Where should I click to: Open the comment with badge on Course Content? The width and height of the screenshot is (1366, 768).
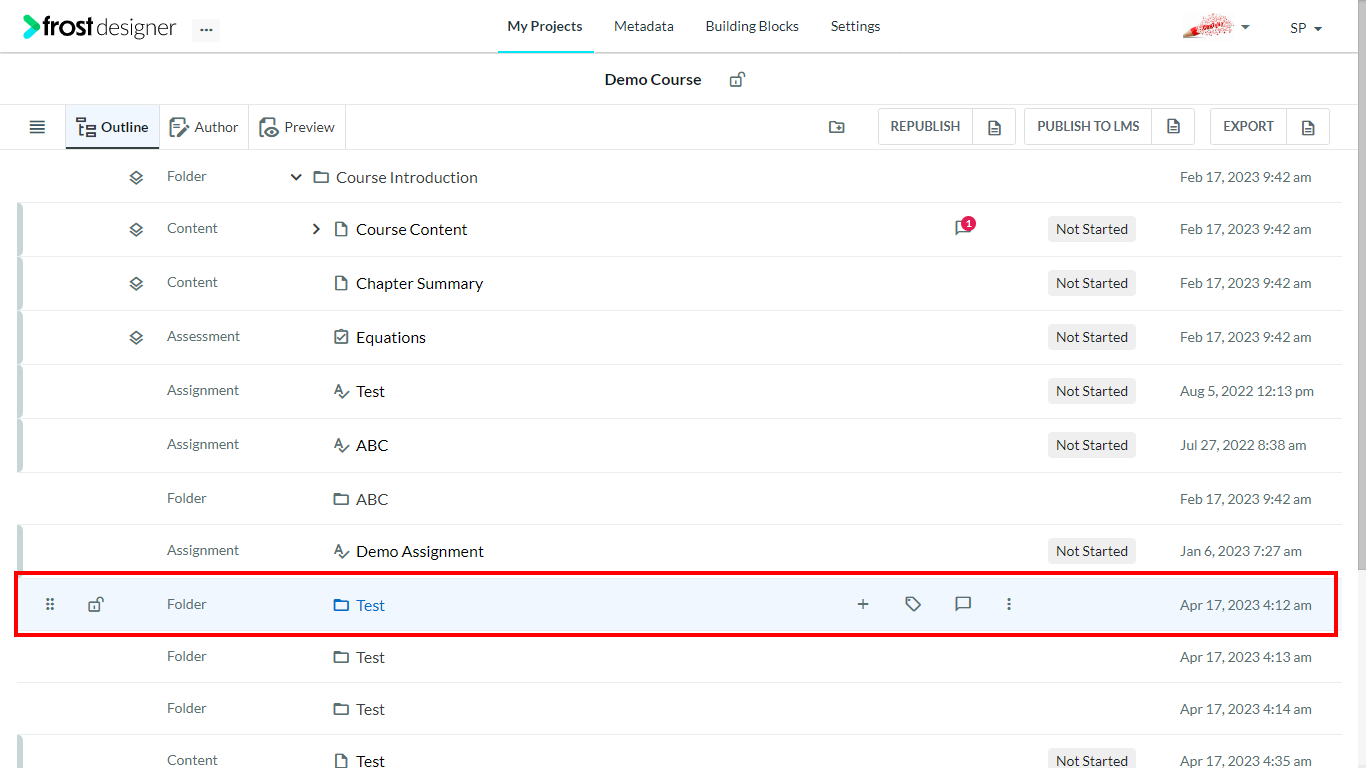[x=964, y=227]
